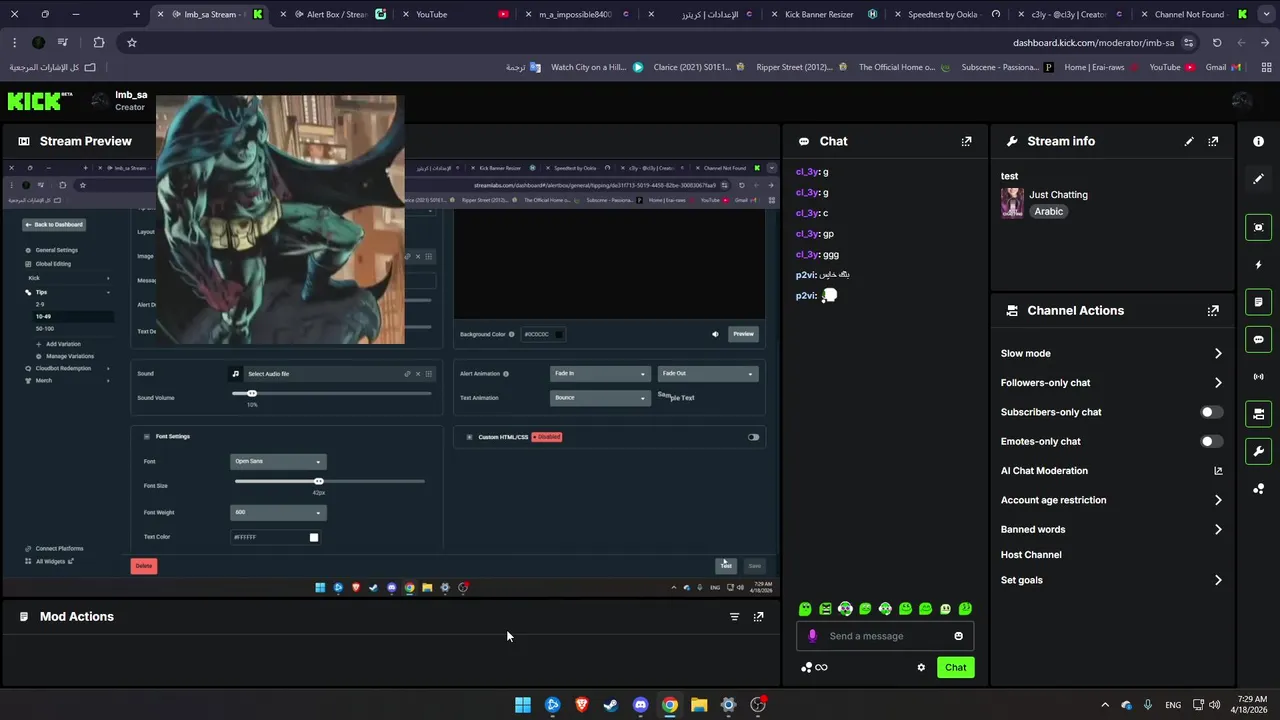The image size is (1280, 720).
Task: Switch to Speedtest by Ookla tab
Action: point(945,15)
